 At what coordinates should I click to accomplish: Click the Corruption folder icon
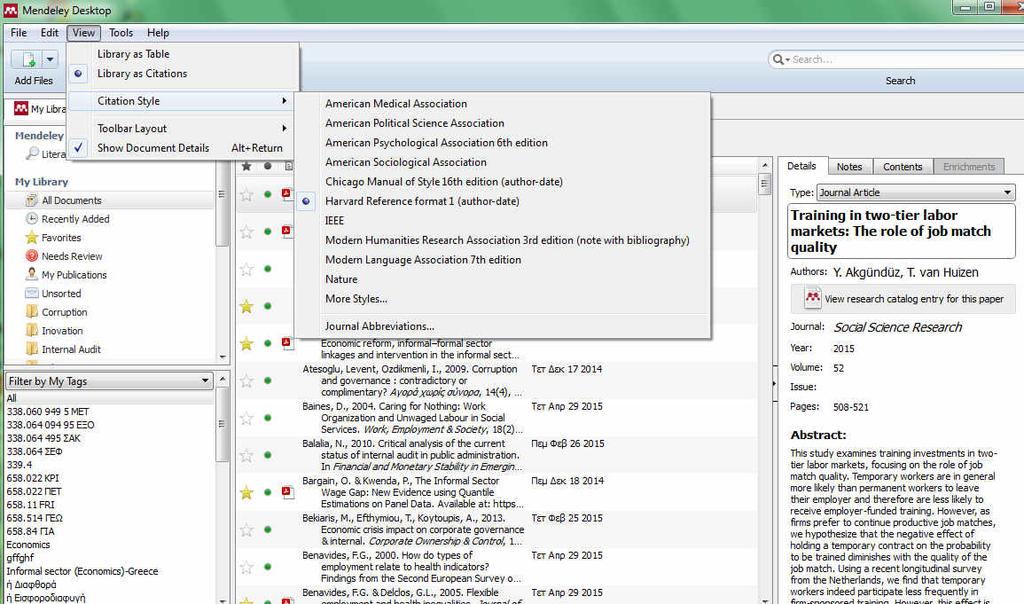coord(31,311)
